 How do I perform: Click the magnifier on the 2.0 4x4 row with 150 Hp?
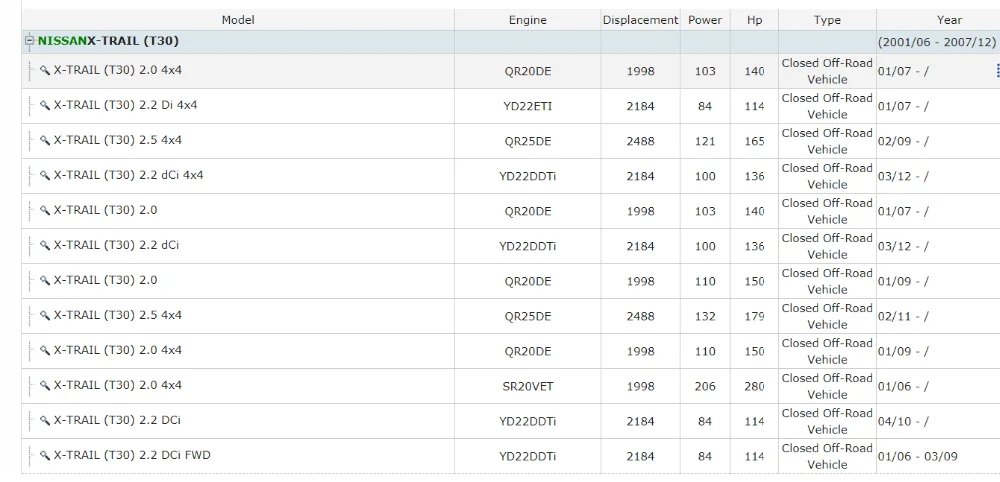click(x=45, y=351)
